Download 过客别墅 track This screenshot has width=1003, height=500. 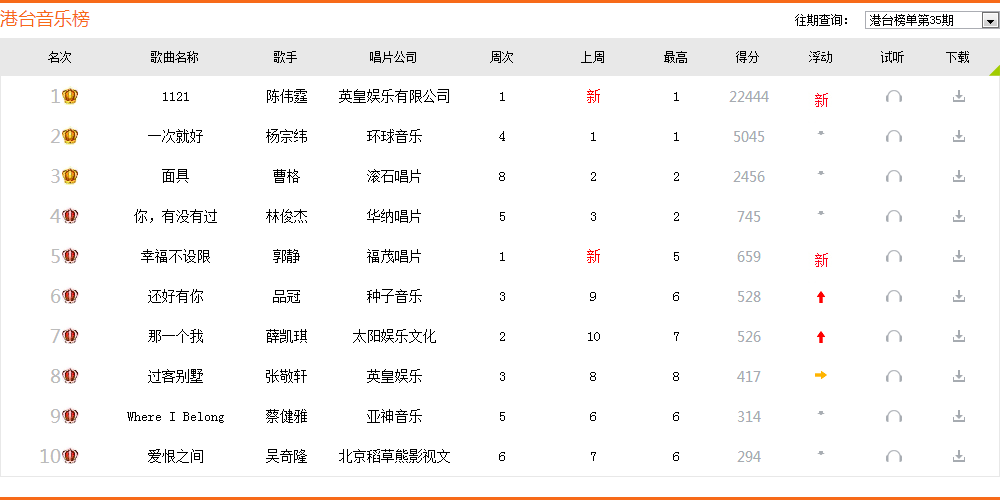point(958,376)
